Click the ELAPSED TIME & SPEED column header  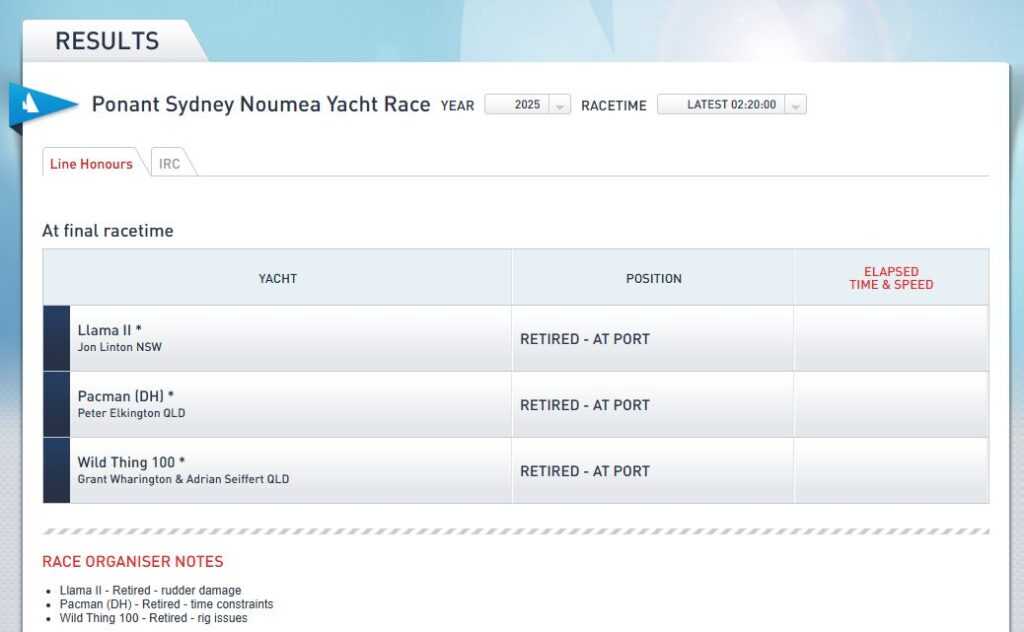point(890,278)
